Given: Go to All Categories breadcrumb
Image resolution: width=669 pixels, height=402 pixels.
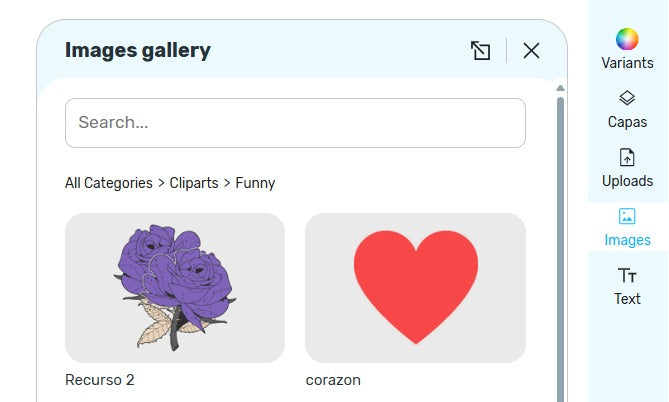Looking at the screenshot, I should point(109,183).
